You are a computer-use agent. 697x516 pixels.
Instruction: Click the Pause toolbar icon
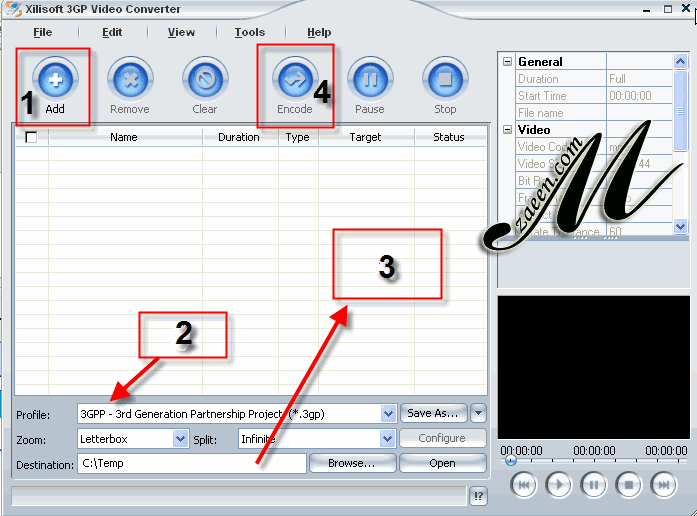point(370,80)
